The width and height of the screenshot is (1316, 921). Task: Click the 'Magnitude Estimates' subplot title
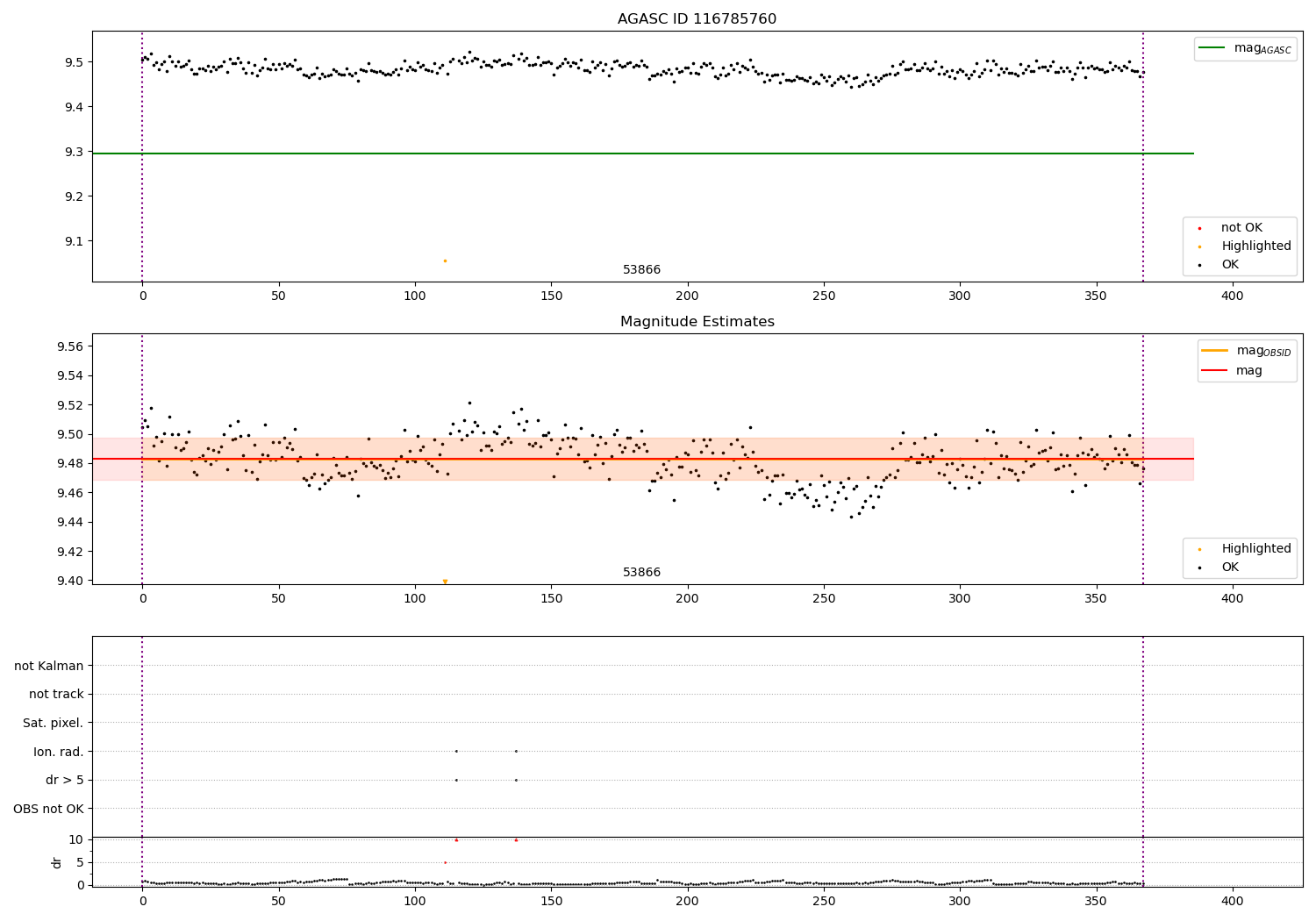pos(697,322)
